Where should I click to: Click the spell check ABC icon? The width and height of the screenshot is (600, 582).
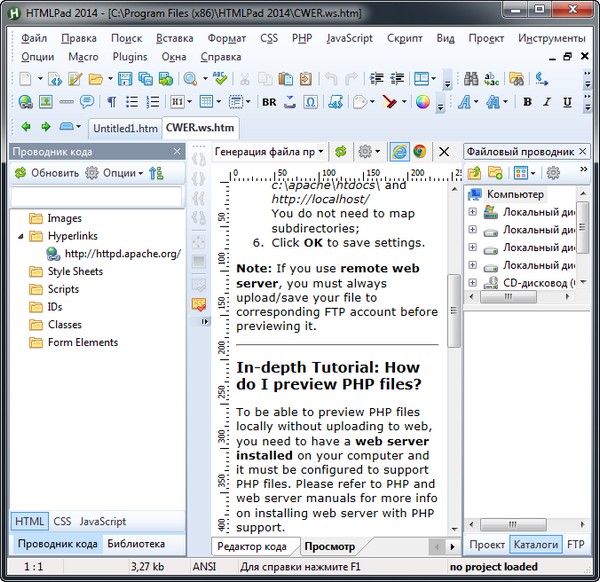(x=219, y=79)
